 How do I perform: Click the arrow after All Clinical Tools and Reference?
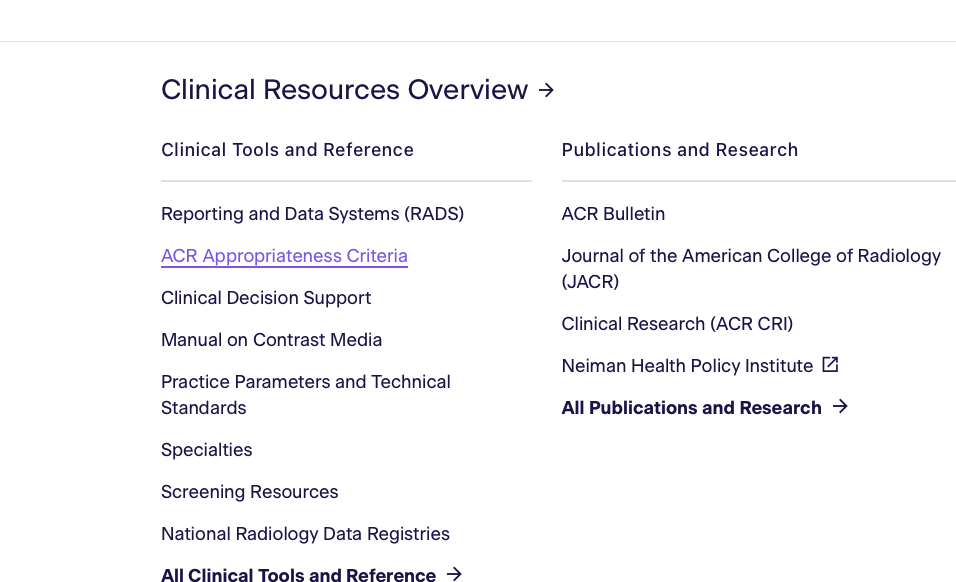pyautogui.click(x=454, y=574)
